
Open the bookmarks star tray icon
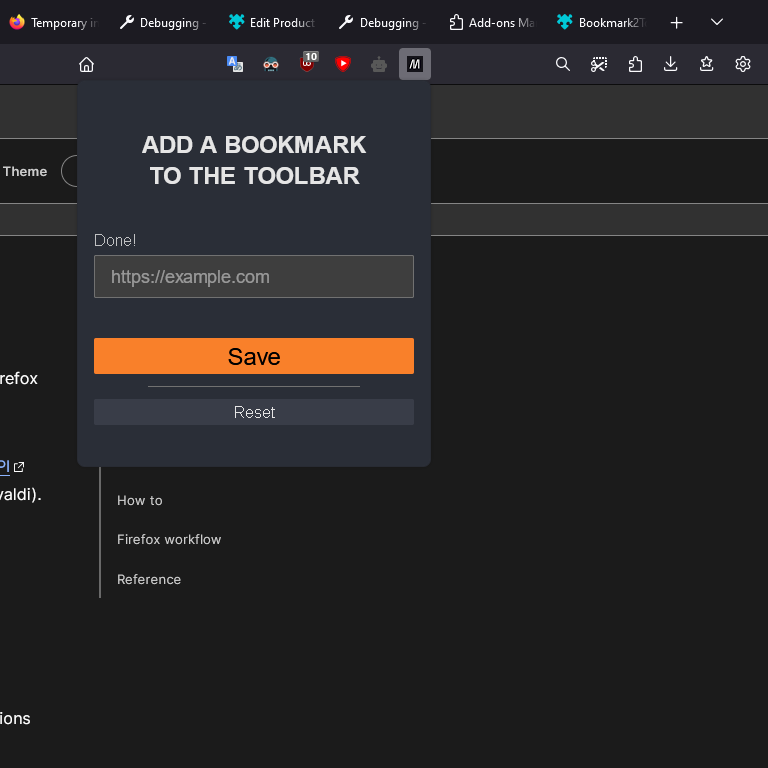706,64
